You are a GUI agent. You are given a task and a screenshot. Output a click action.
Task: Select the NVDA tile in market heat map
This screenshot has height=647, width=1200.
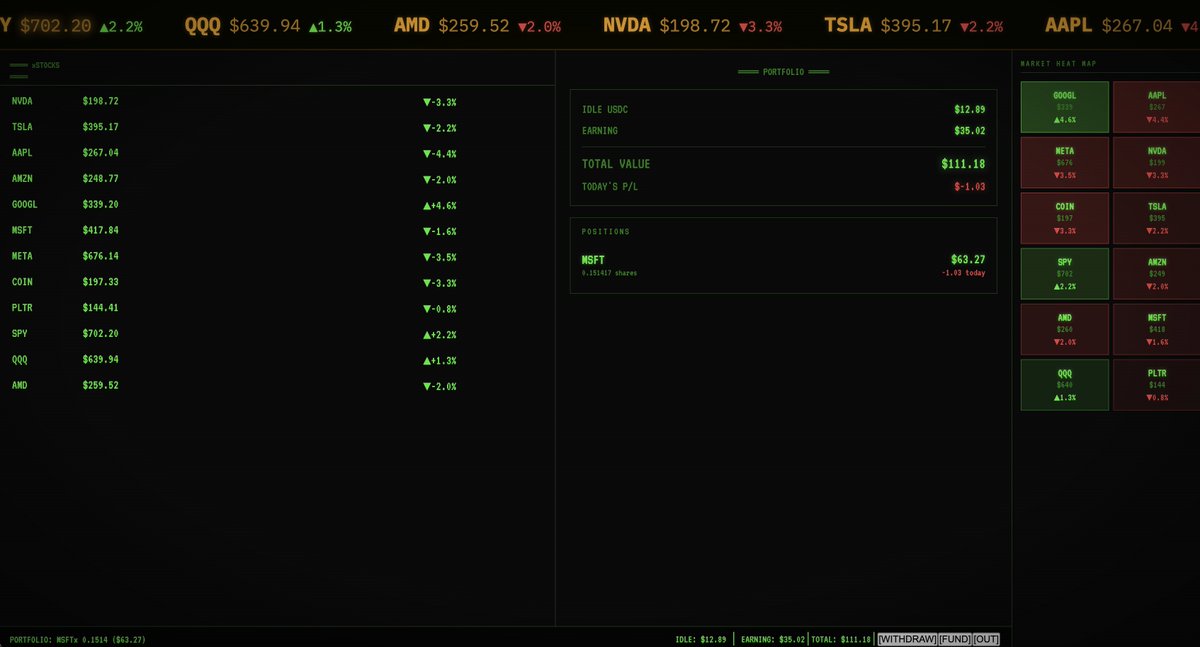[1157, 162]
